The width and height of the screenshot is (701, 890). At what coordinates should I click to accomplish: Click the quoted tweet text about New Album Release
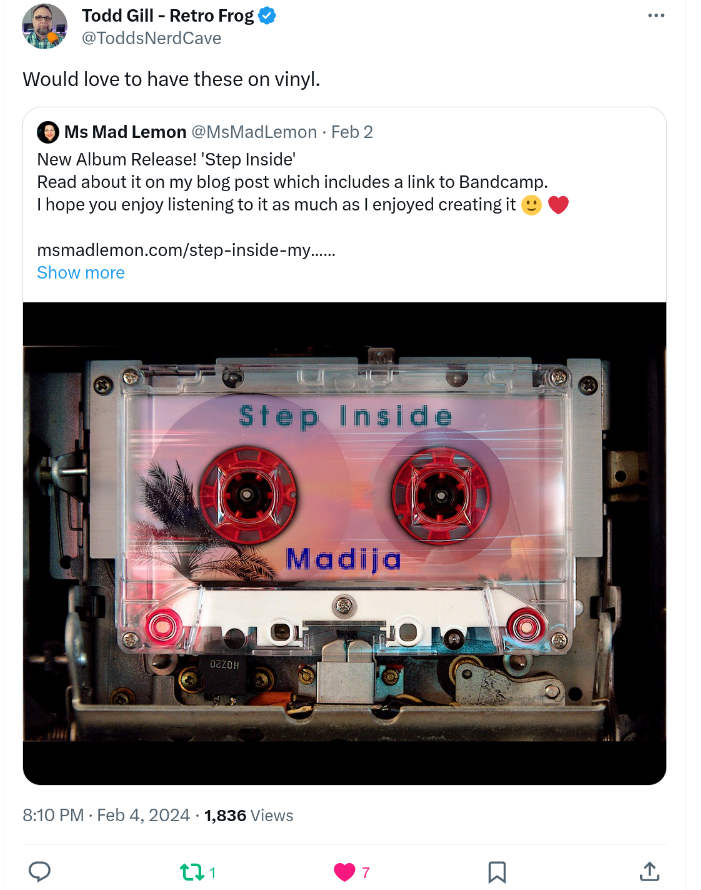(303, 182)
